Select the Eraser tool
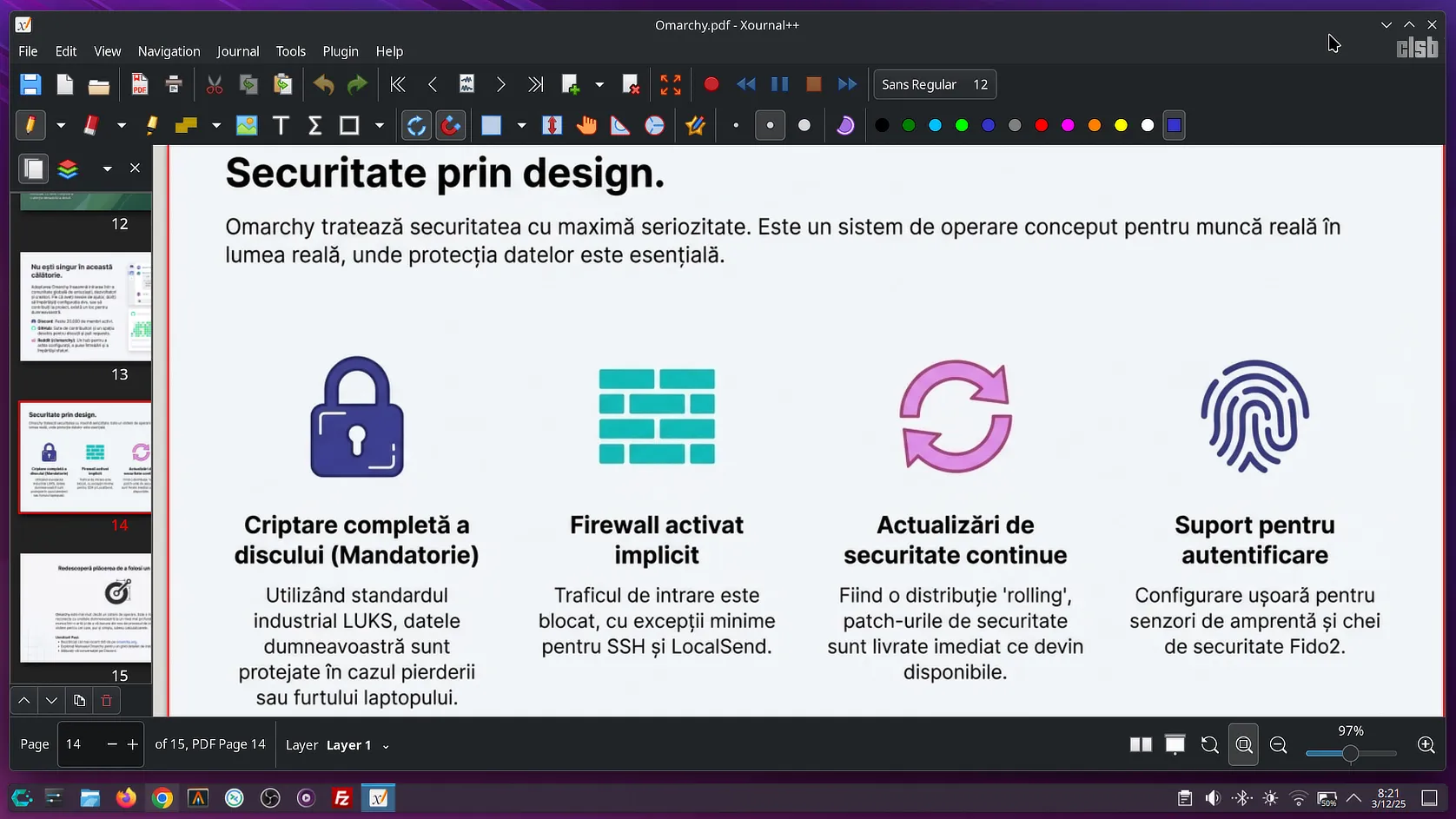The width and height of the screenshot is (1456, 819). click(x=90, y=126)
